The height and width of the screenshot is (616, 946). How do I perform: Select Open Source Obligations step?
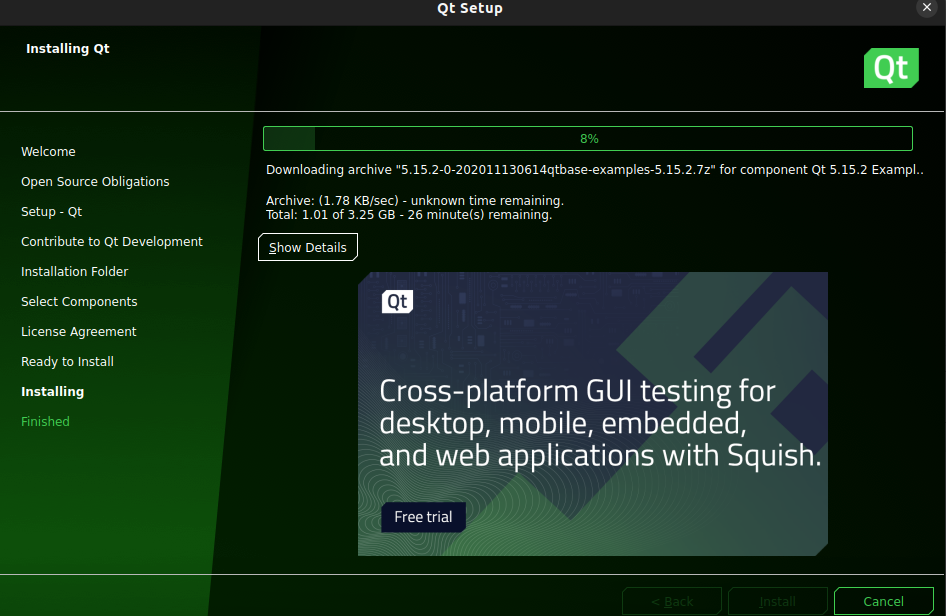(x=95, y=182)
